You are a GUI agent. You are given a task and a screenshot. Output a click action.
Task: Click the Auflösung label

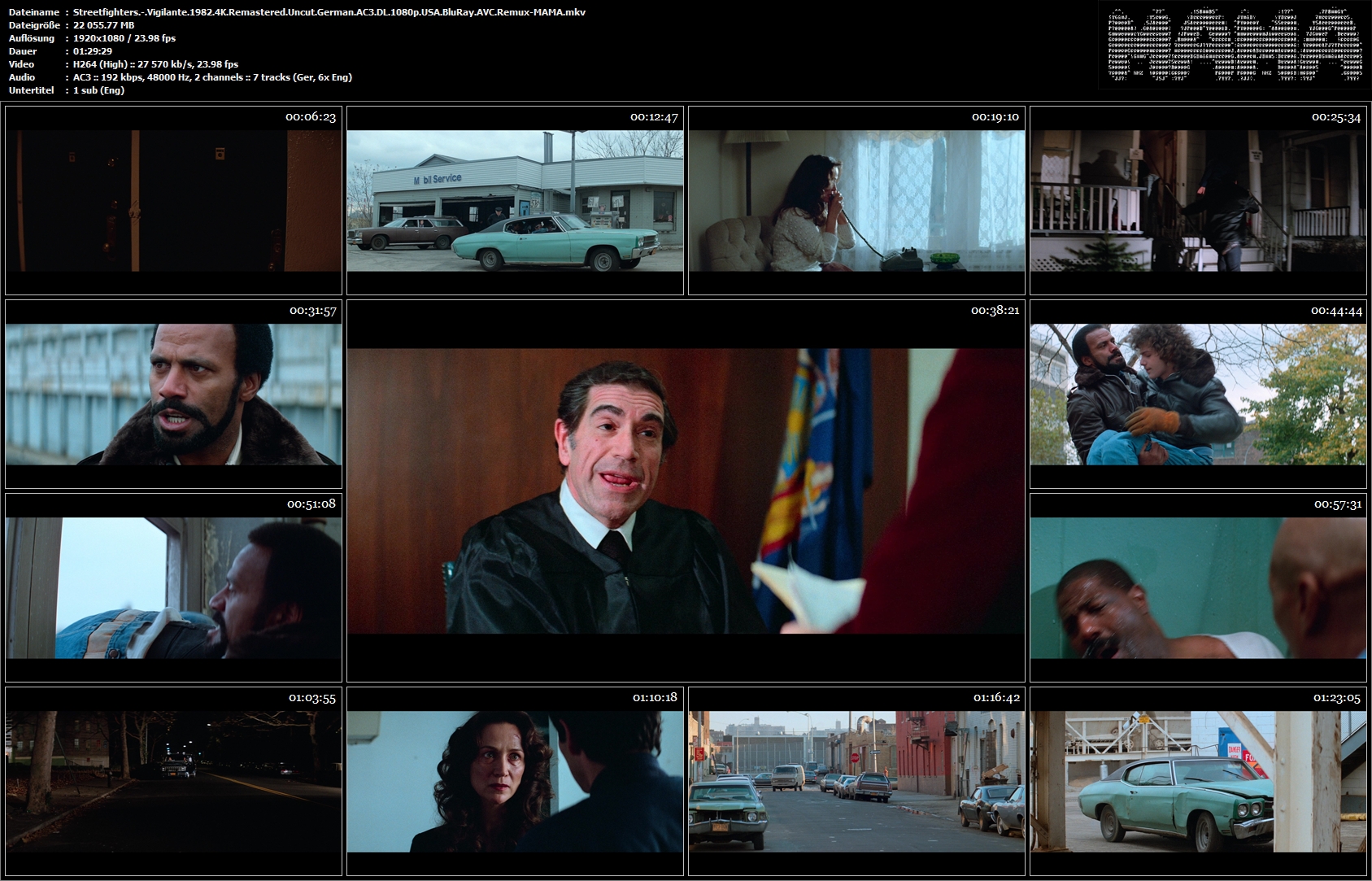32,38
